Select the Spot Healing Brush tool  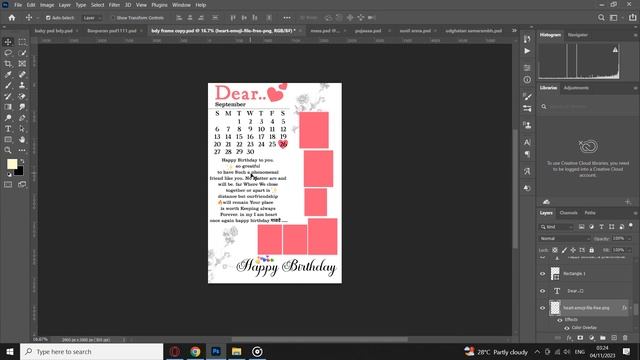(22, 75)
